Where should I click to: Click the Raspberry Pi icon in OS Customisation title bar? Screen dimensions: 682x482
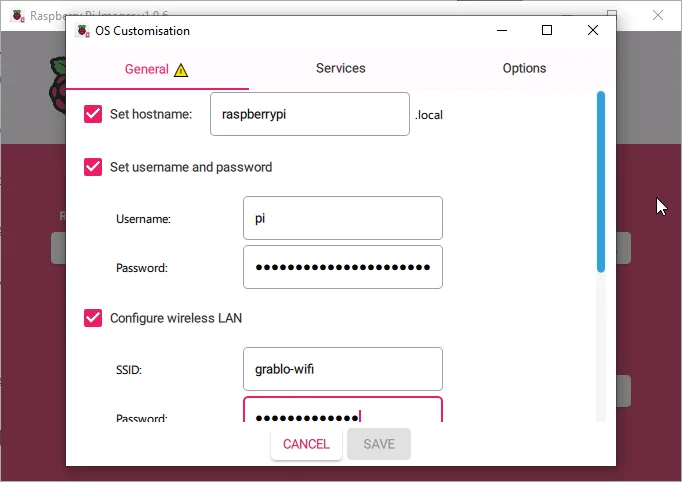(82, 31)
